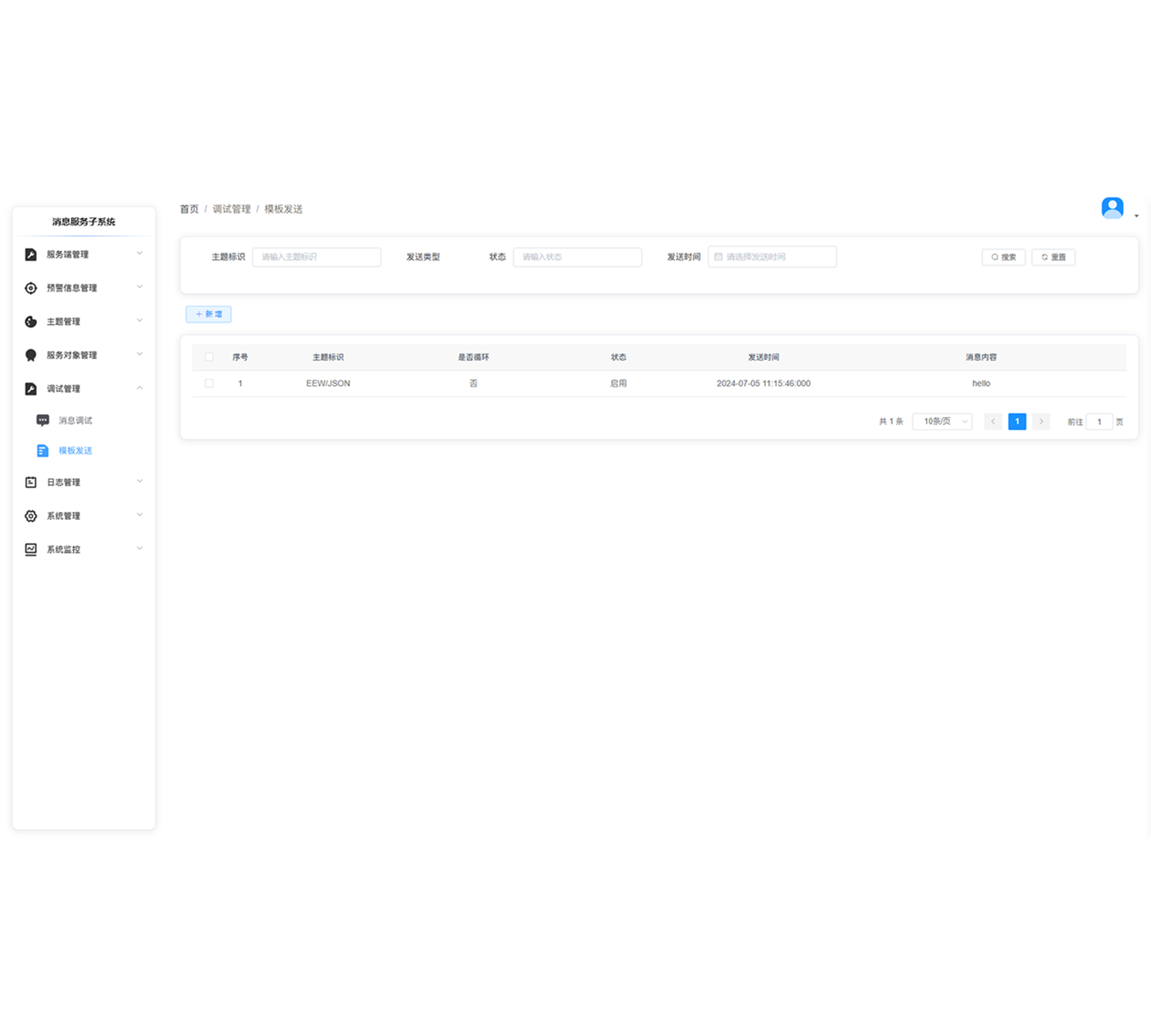
Task: Click the 服务对象管理 icon
Action: tap(31, 355)
